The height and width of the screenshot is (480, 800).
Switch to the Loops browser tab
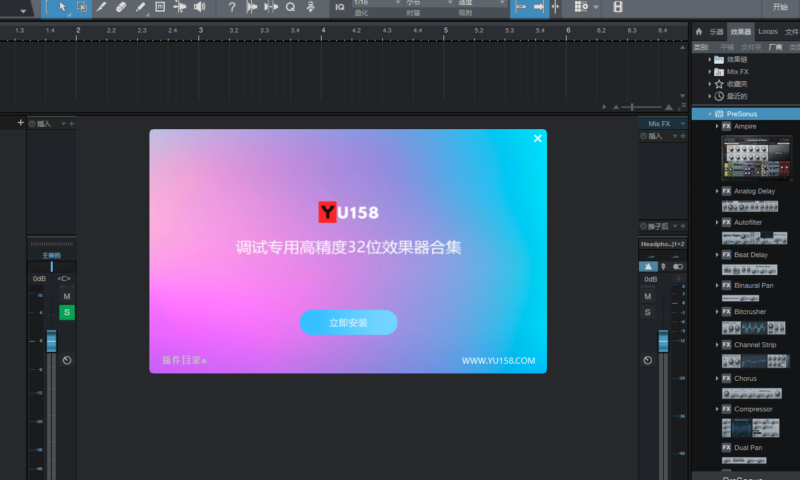click(x=767, y=32)
